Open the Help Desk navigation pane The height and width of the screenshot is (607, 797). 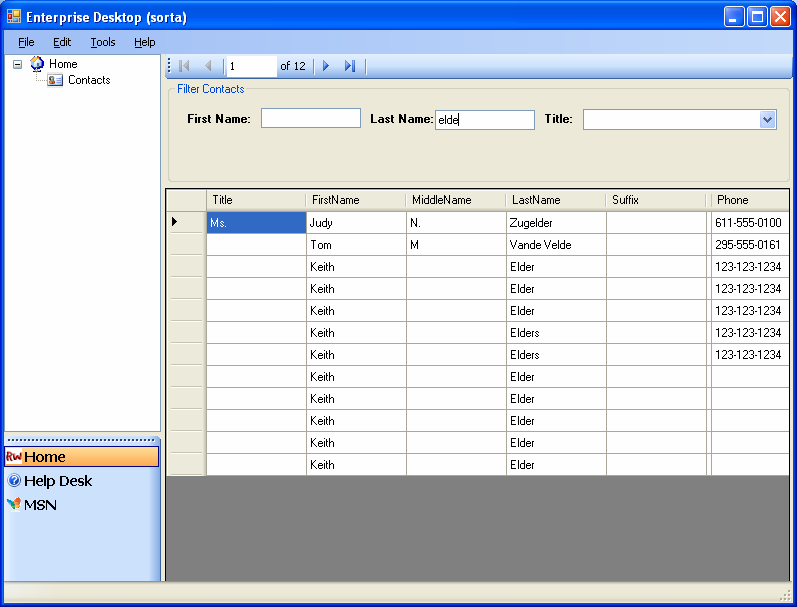click(x=58, y=481)
